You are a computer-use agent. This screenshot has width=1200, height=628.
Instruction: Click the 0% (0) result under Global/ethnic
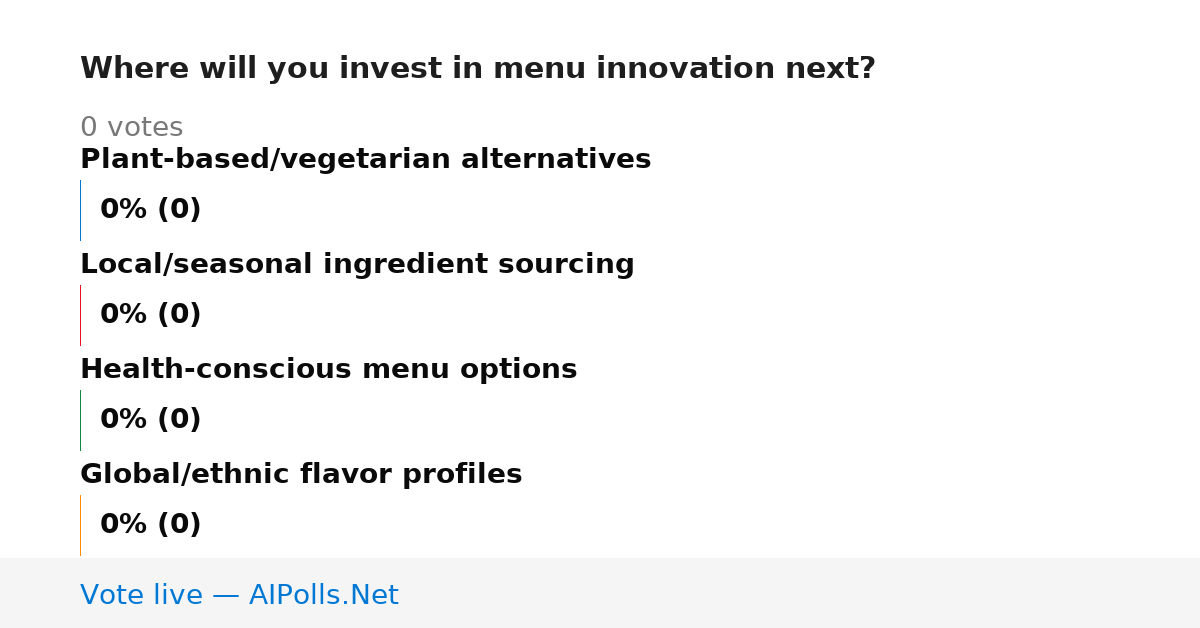[150, 525]
